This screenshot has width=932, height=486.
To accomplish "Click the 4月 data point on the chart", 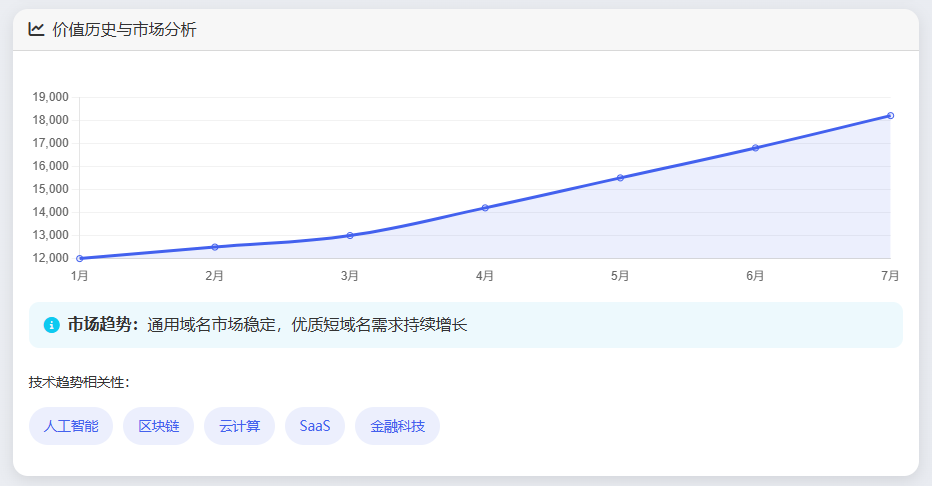I will click(x=485, y=208).
